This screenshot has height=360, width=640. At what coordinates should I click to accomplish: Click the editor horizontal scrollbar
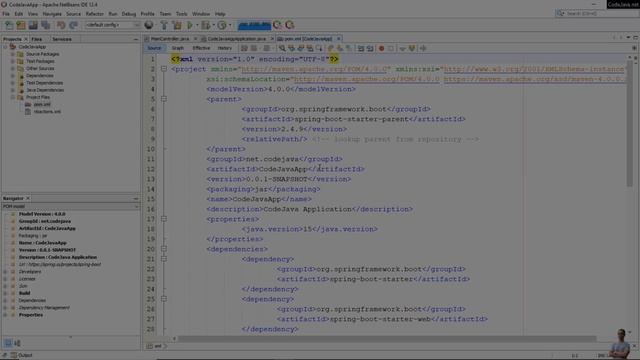[x=387, y=339]
